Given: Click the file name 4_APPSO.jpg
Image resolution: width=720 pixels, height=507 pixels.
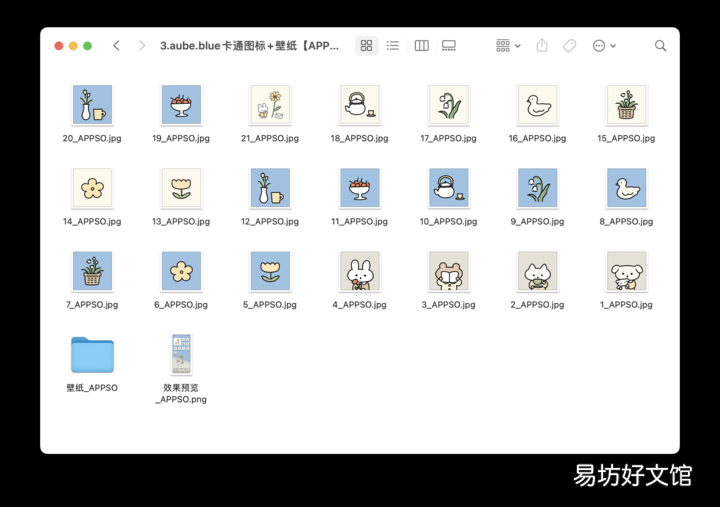Looking at the screenshot, I should point(360,304).
